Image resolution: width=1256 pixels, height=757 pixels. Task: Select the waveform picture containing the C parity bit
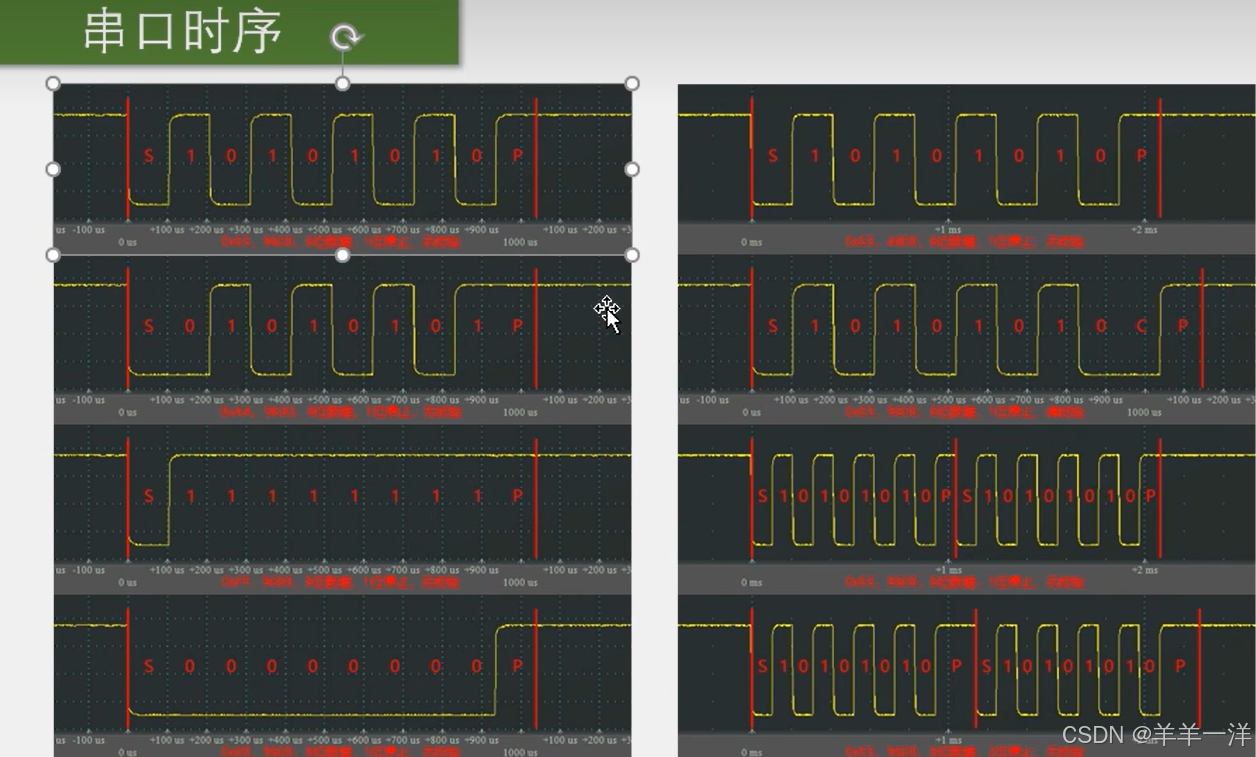click(x=966, y=339)
